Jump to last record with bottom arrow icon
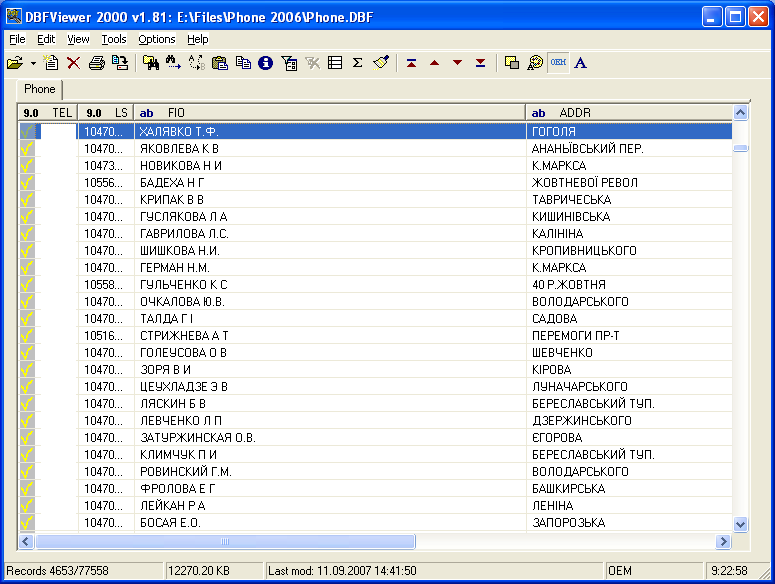Viewport: 775px width, 584px height. 480,63
